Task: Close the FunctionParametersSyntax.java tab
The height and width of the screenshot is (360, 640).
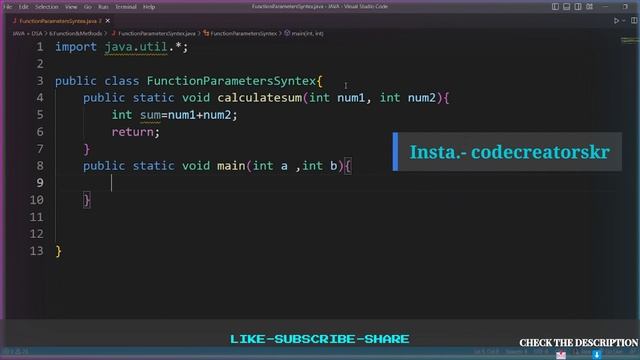Action: click(108, 20)
